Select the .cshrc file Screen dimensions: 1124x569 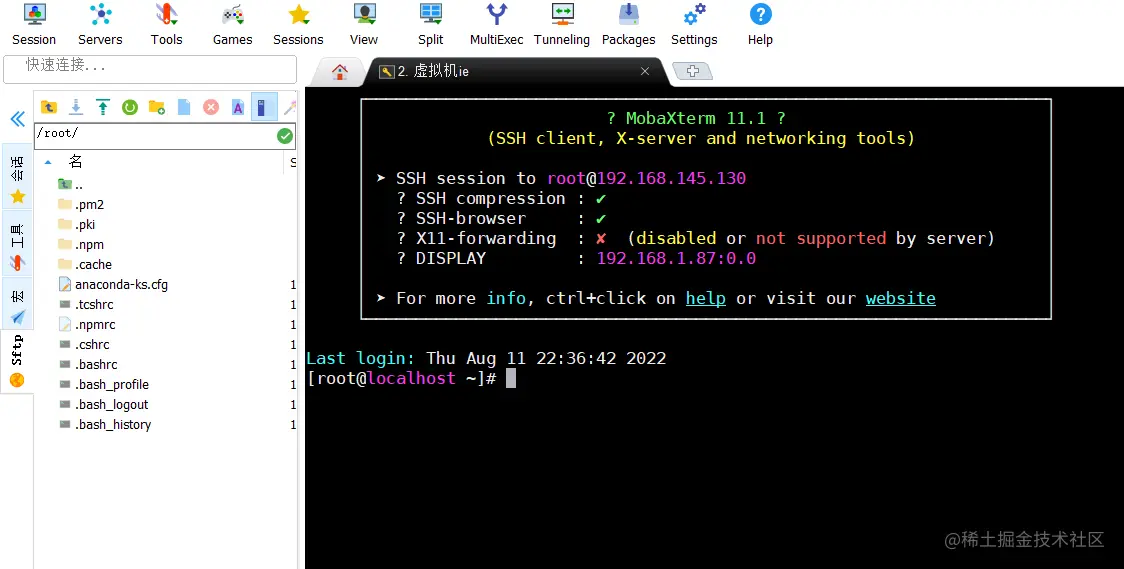pos(84,345)
